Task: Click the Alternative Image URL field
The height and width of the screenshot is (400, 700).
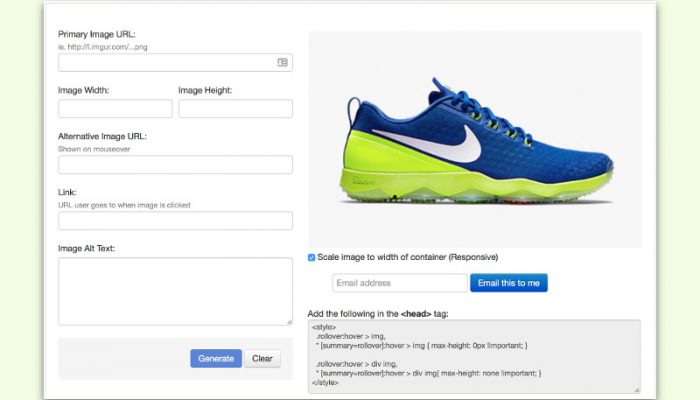Action: point(175,165)
